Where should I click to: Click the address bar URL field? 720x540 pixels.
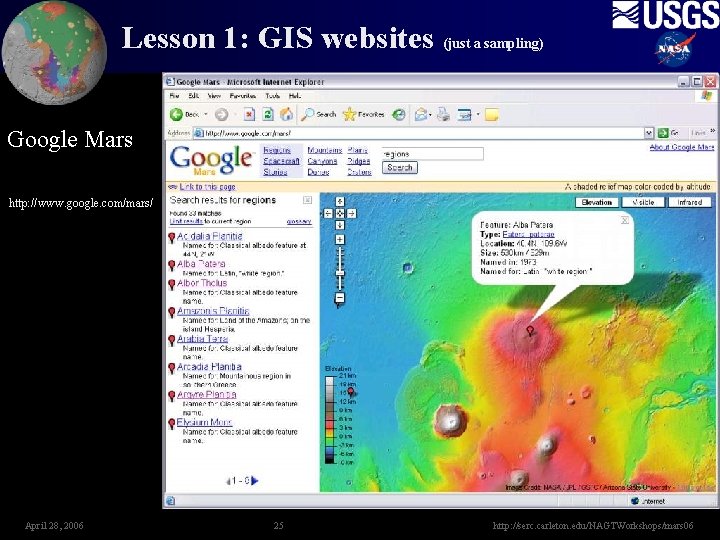(419, 133)
